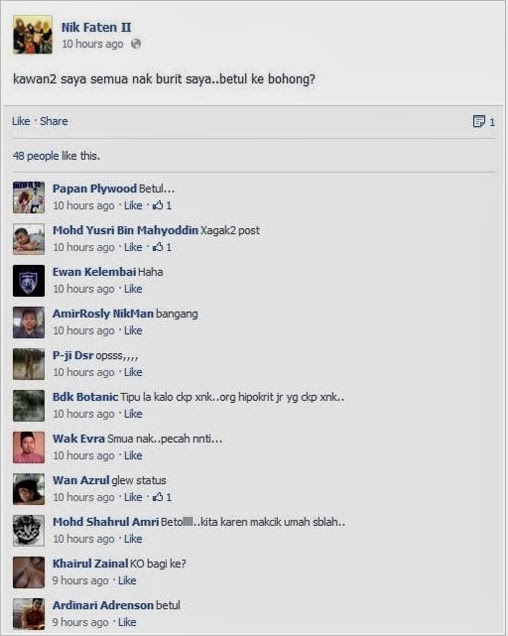Like Bdk Botanic's comment
Viewport: 508px width, 636px height.
tap(133, 414)
